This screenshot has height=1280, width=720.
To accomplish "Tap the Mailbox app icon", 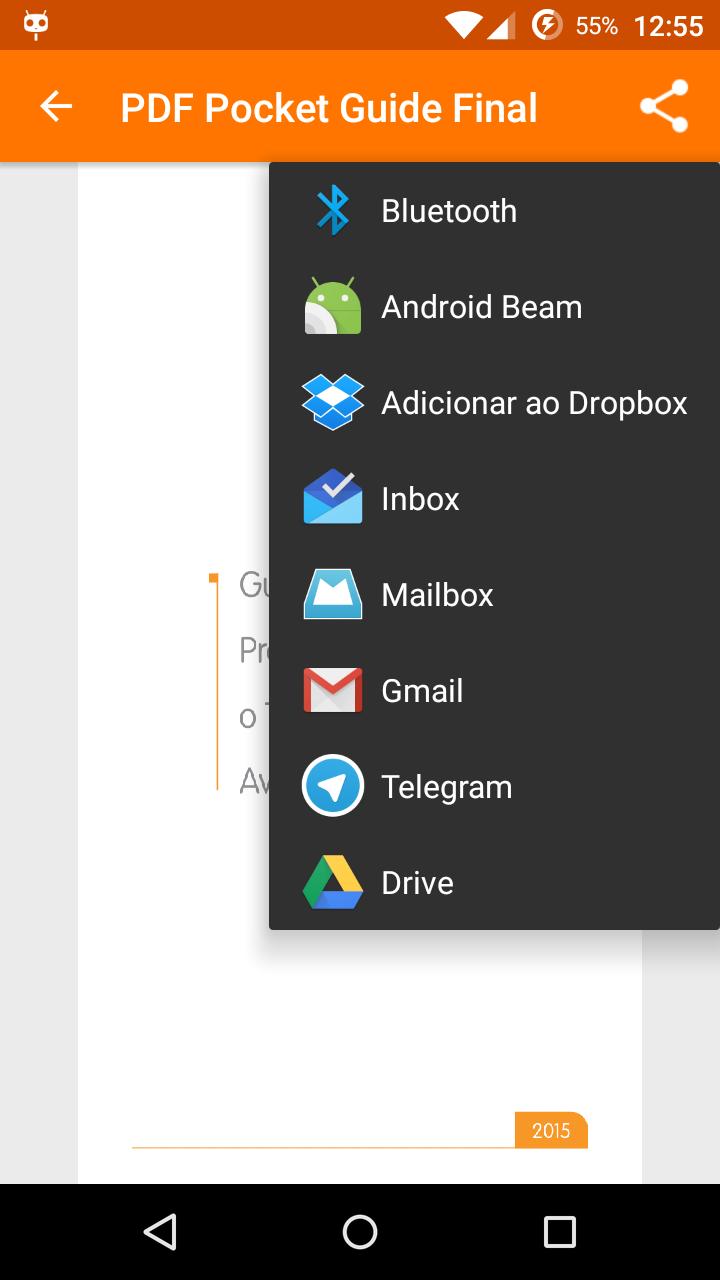I will pyautogui.click(x=333, y=594).
